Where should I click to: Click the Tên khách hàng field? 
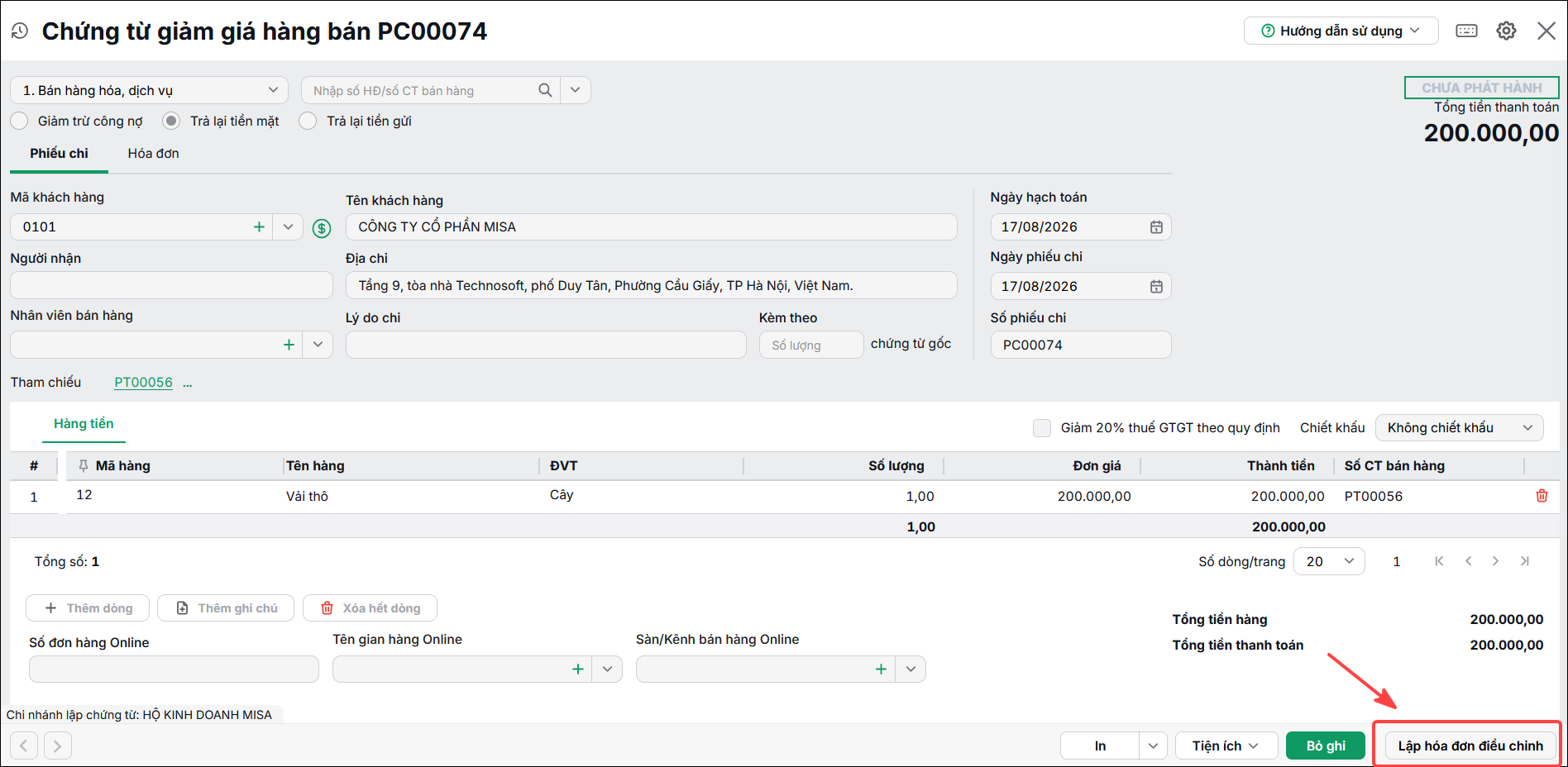coord(652,226)
